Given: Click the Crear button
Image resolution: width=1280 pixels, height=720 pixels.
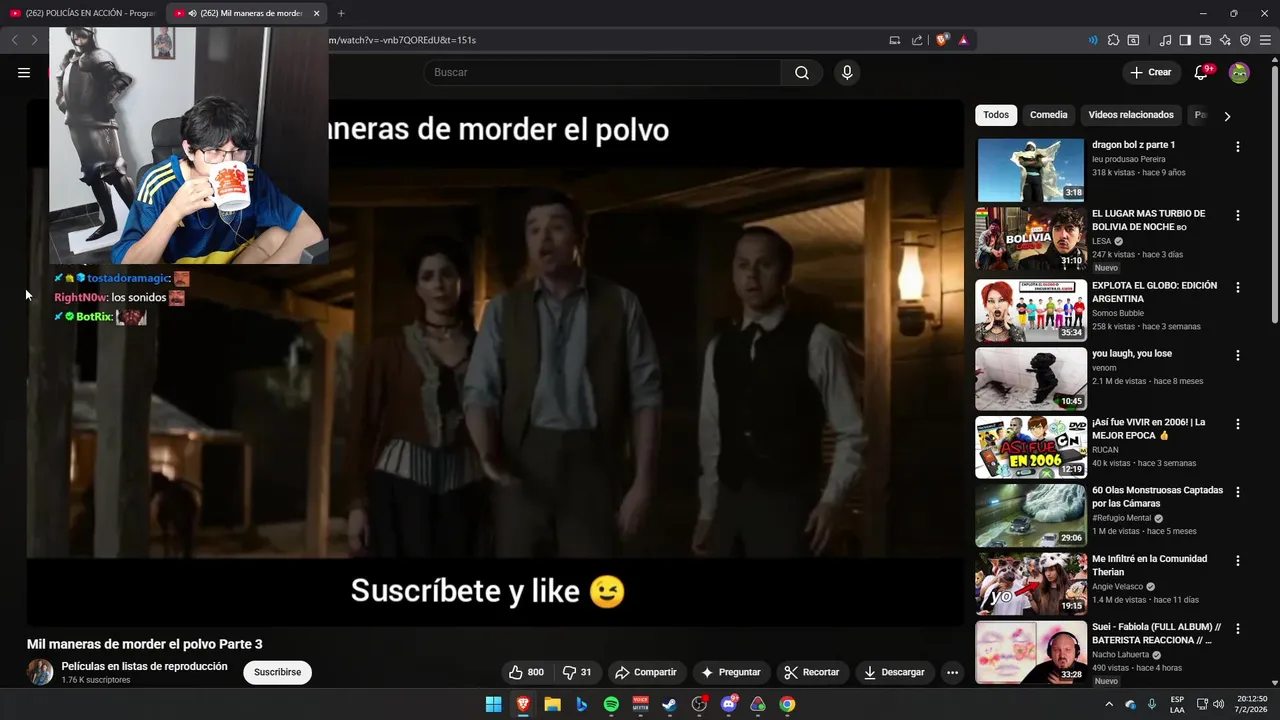Looking at the screenshot, I should coord(1150,72).
